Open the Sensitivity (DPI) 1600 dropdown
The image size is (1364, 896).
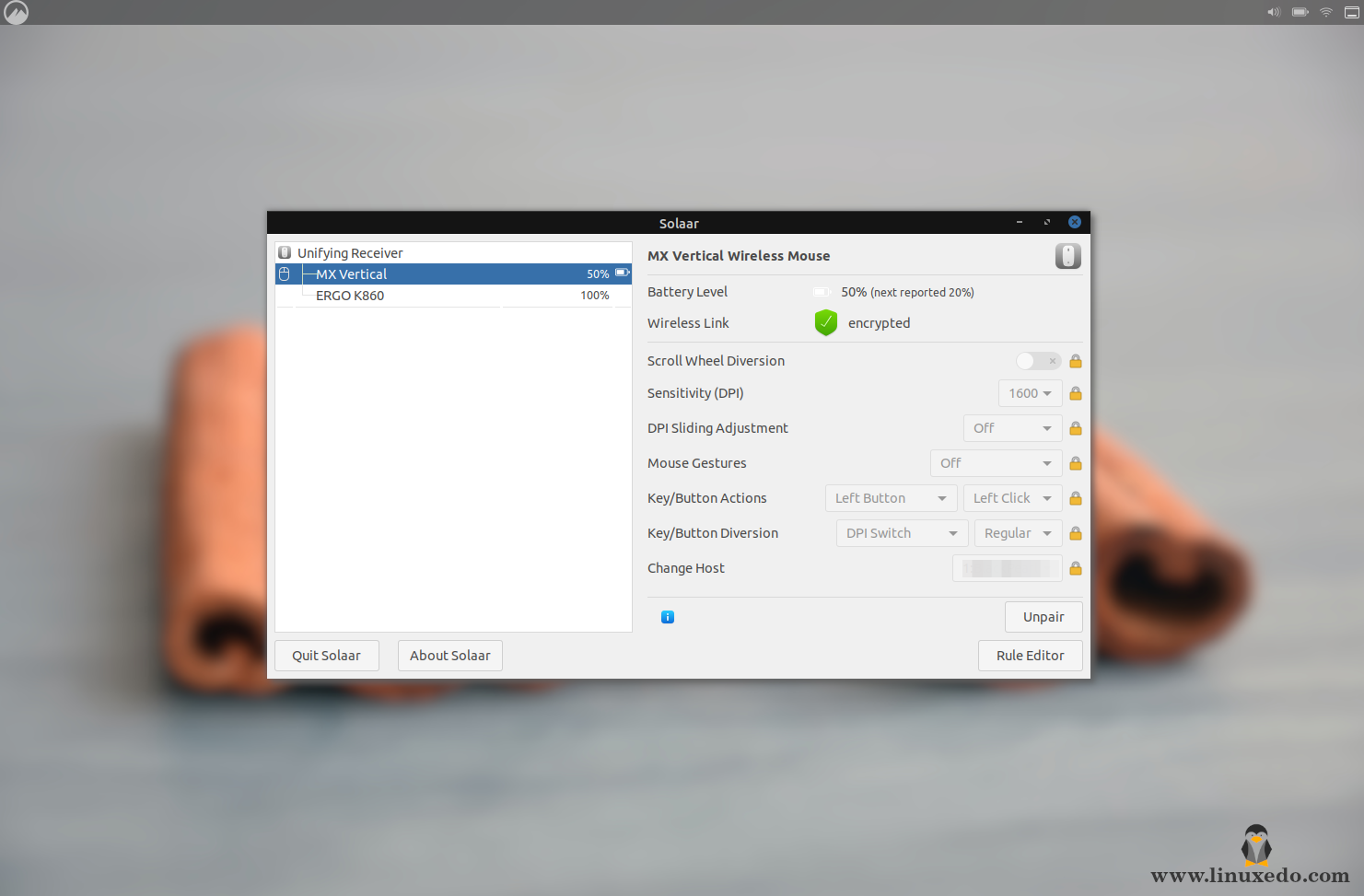[x=1030, y=393]
